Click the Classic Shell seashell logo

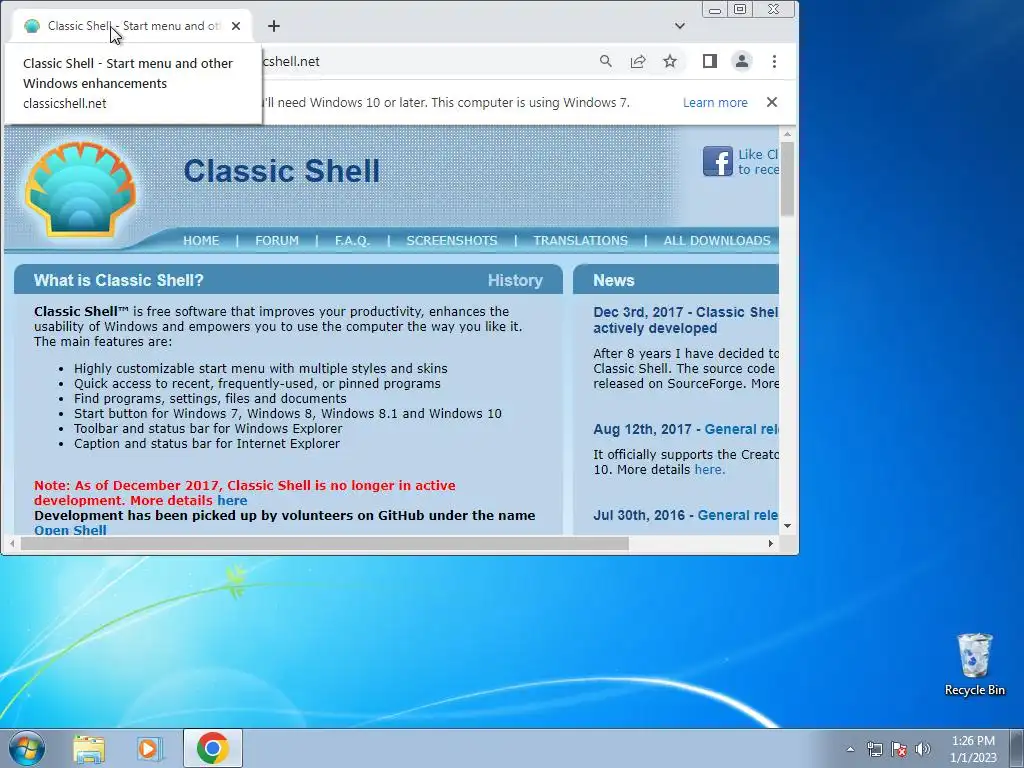80,189
